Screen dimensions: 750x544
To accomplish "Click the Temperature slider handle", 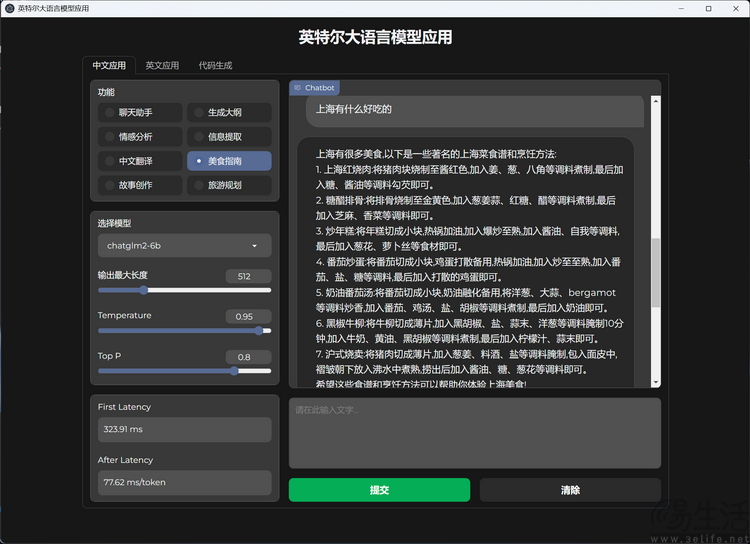I will pos(259,331).
